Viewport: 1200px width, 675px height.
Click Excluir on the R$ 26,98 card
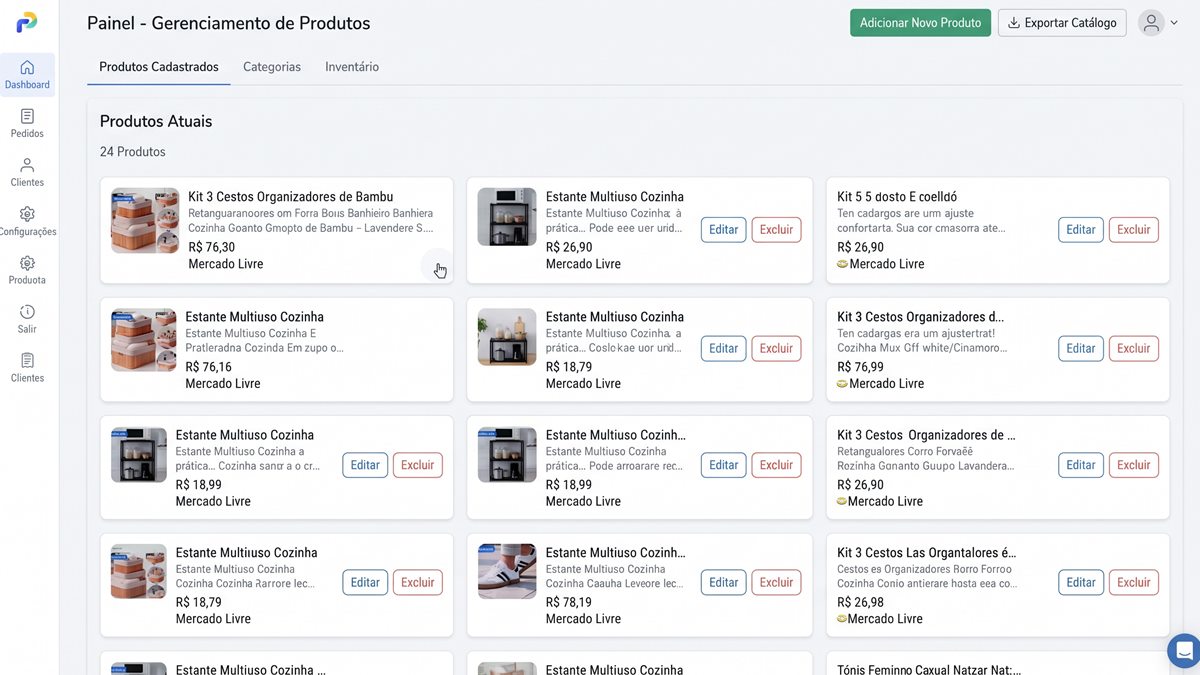pyautogui.click(x=1134, y=583)
